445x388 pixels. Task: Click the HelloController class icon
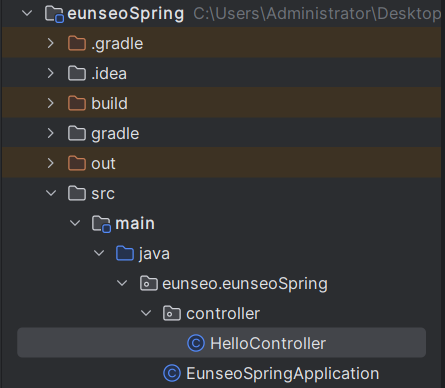point(196,343)
